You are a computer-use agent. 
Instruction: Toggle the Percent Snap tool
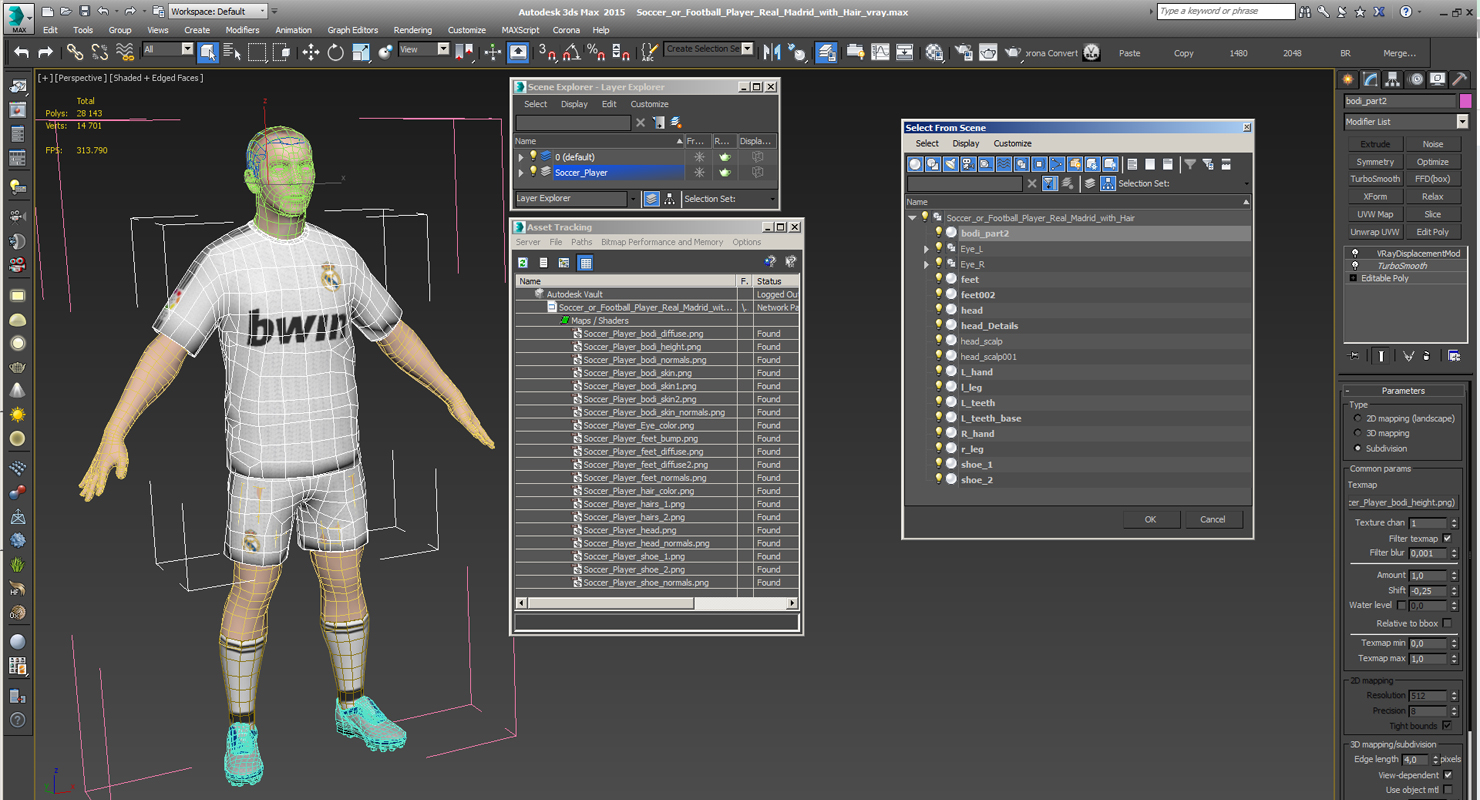tap(596, 52)
